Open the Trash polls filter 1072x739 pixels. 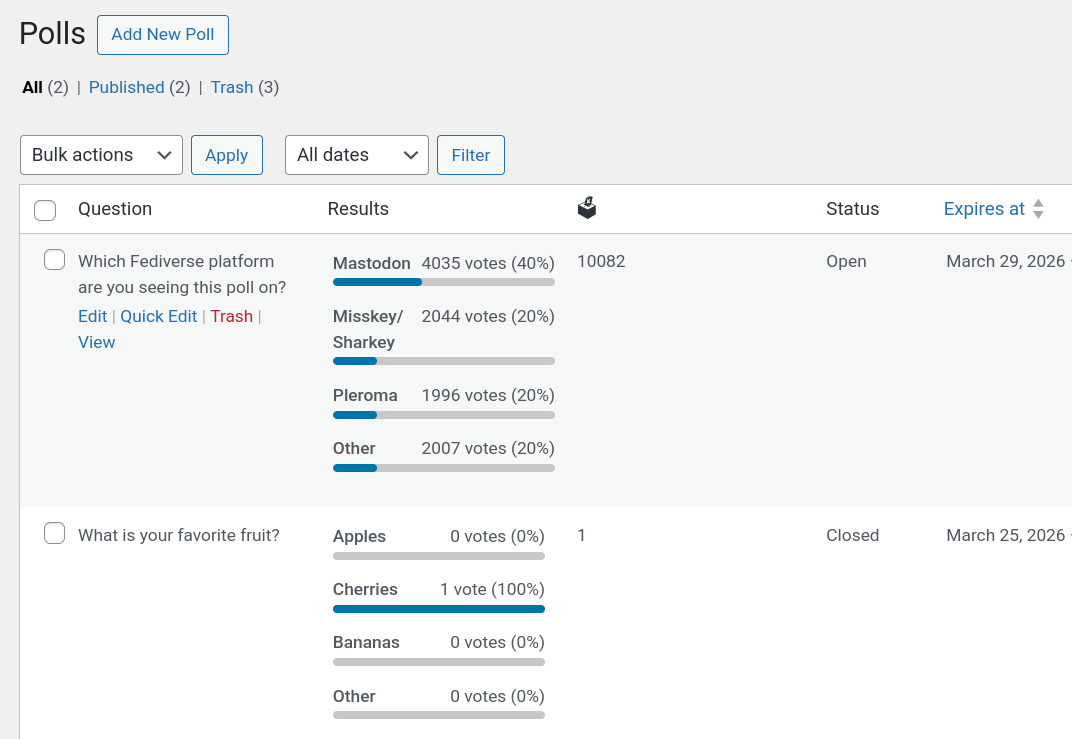click(232, 88)
